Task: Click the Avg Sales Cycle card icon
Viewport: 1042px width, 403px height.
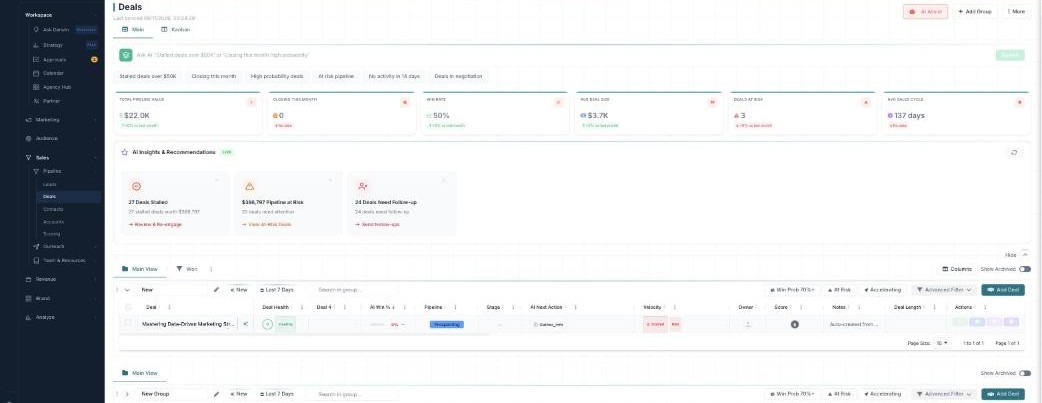Action: [x=1019, y=102]
